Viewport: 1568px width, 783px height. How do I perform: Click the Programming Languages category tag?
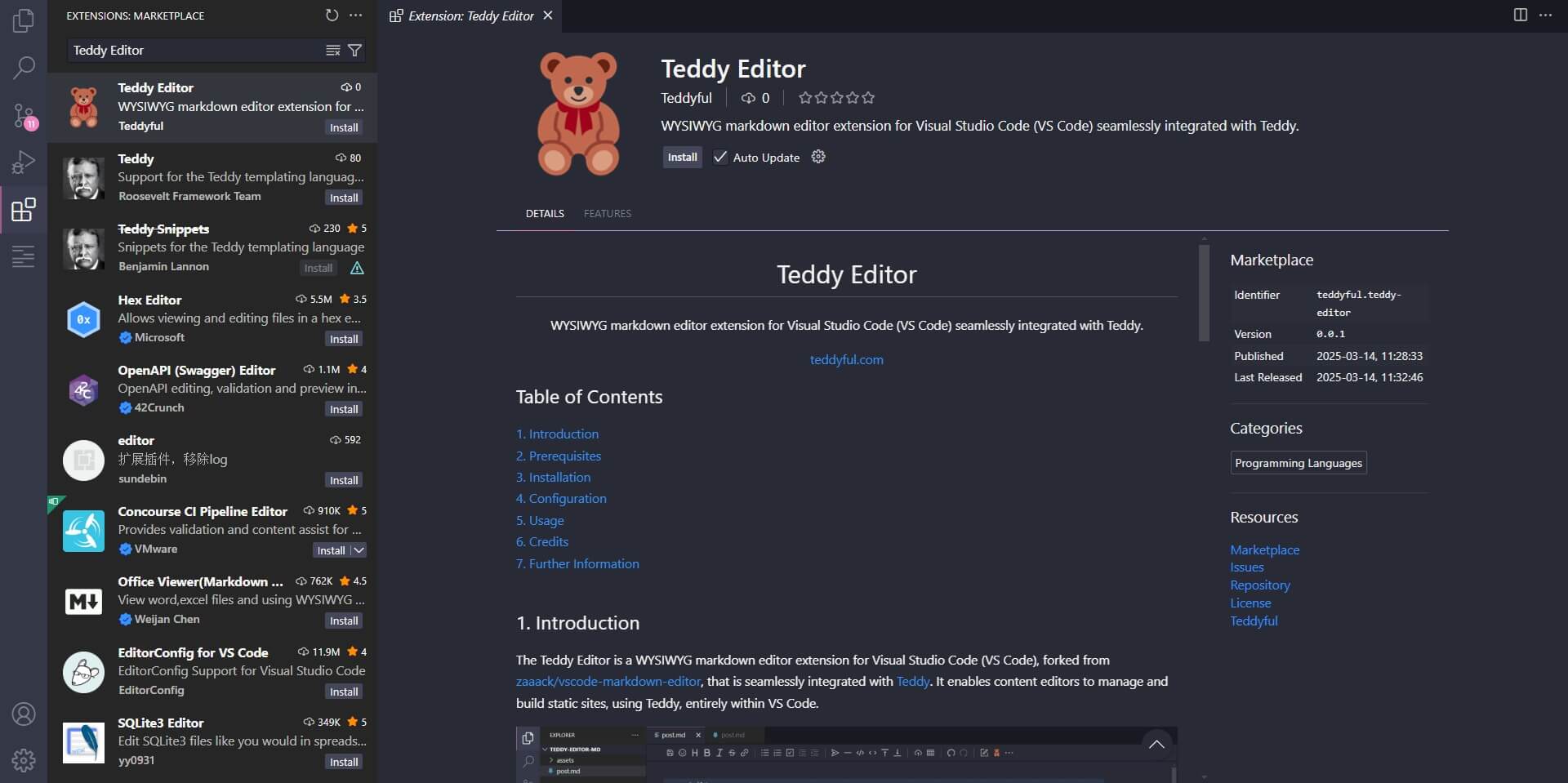(1298, 463)
